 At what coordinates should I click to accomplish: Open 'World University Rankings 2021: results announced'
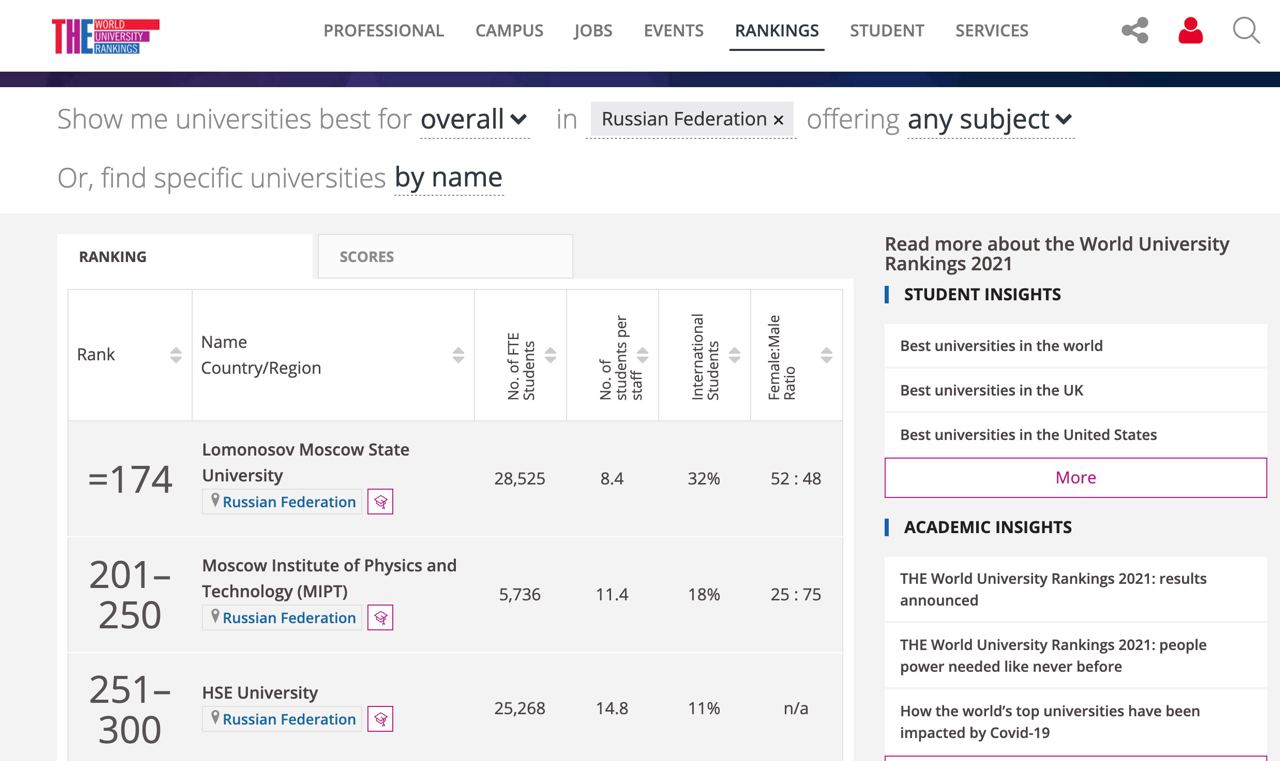1075,589
